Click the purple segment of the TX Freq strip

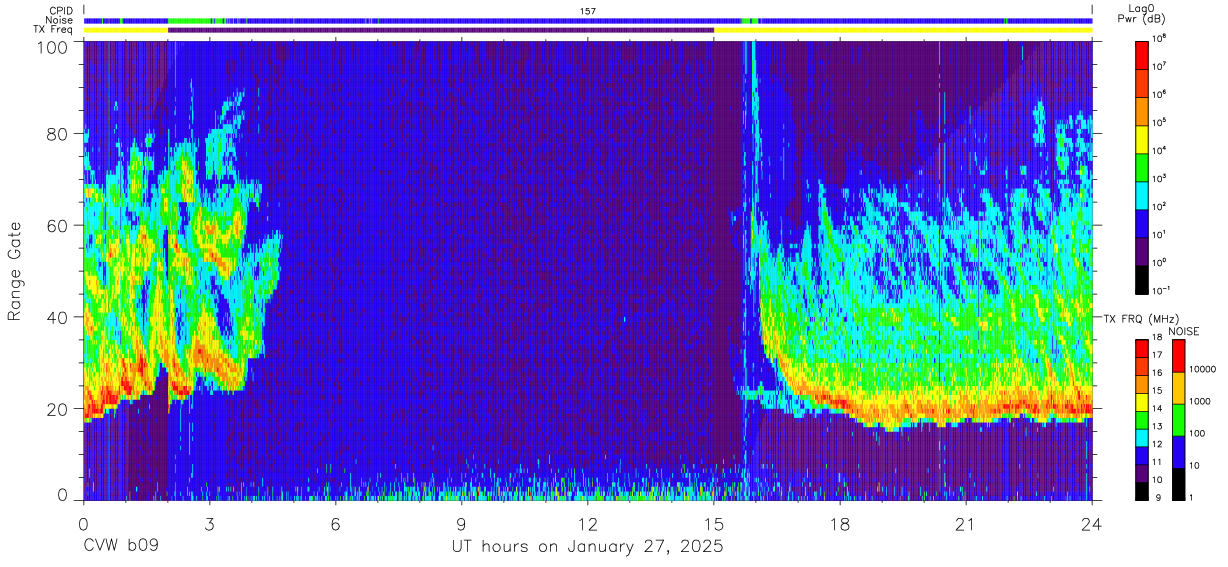[441, 30]
